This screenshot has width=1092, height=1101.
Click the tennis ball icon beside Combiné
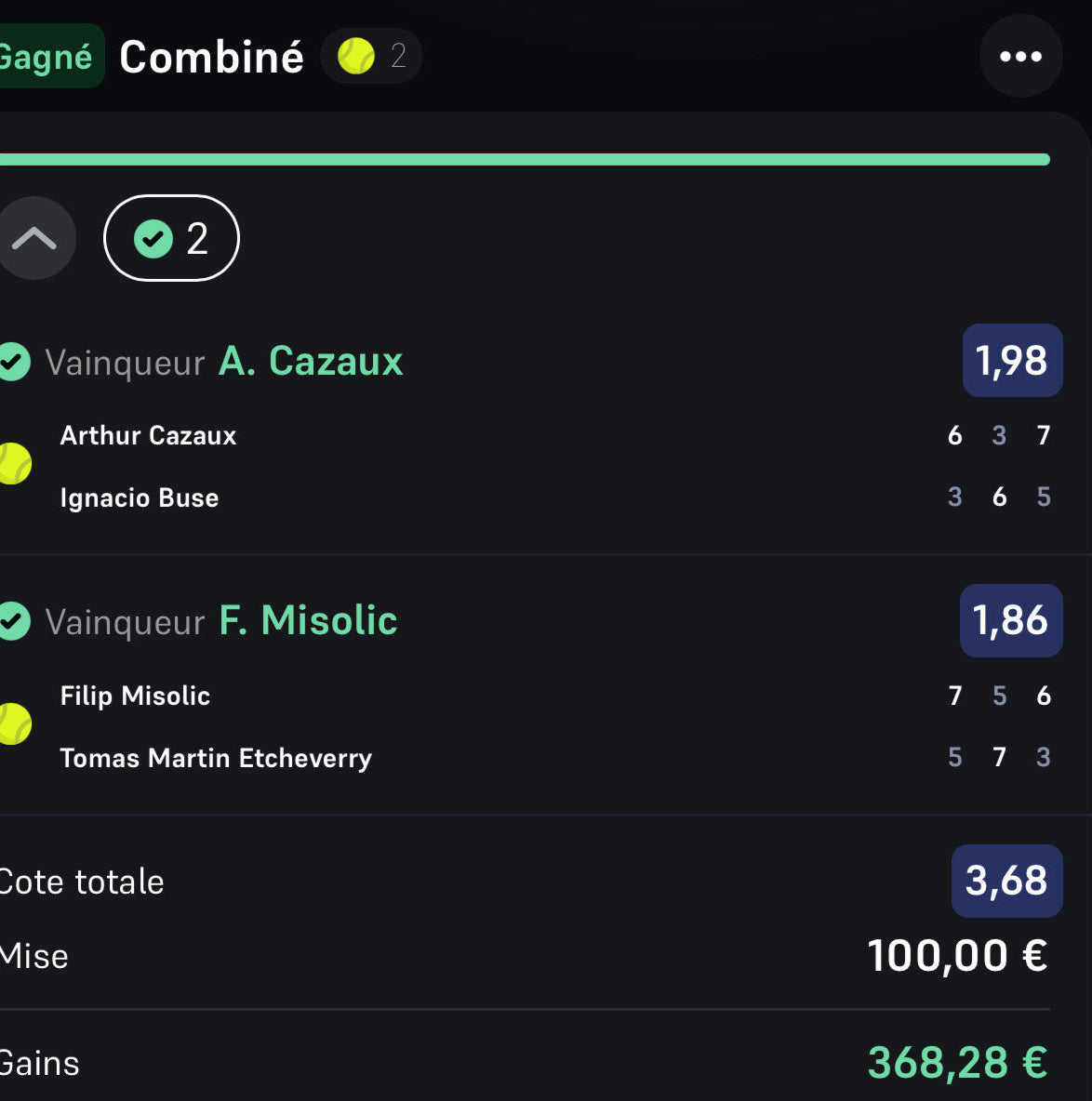(x=356, y=57)
